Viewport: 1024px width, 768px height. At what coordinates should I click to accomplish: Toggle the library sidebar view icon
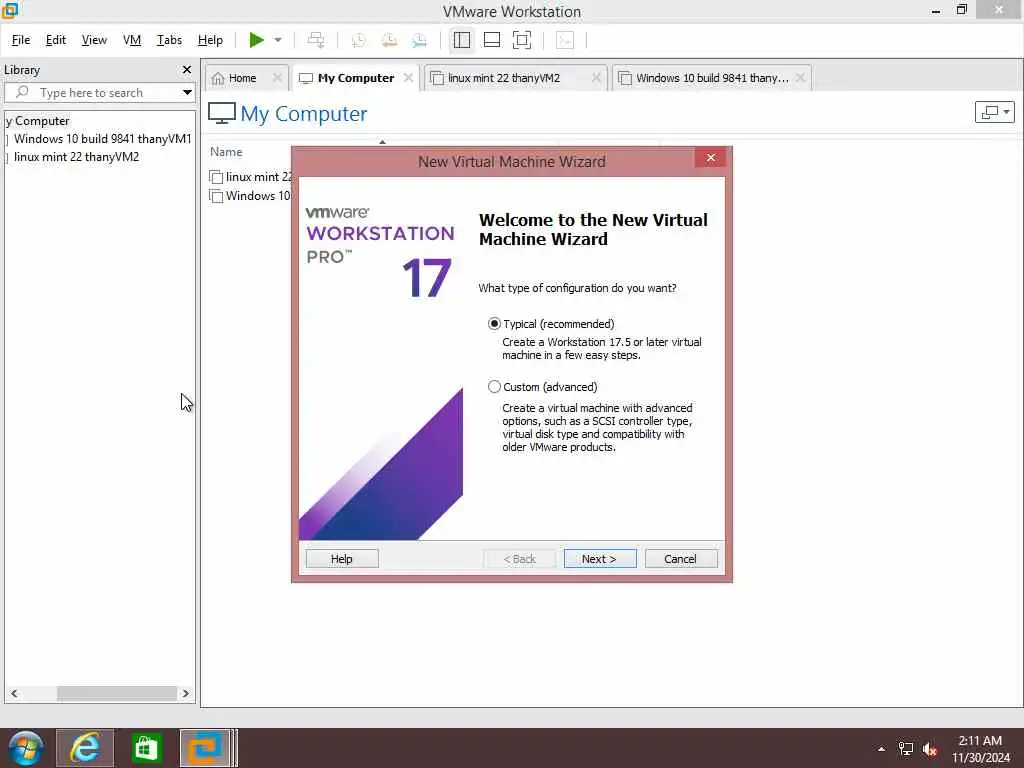pyautogui.click(x=462, y=40)
